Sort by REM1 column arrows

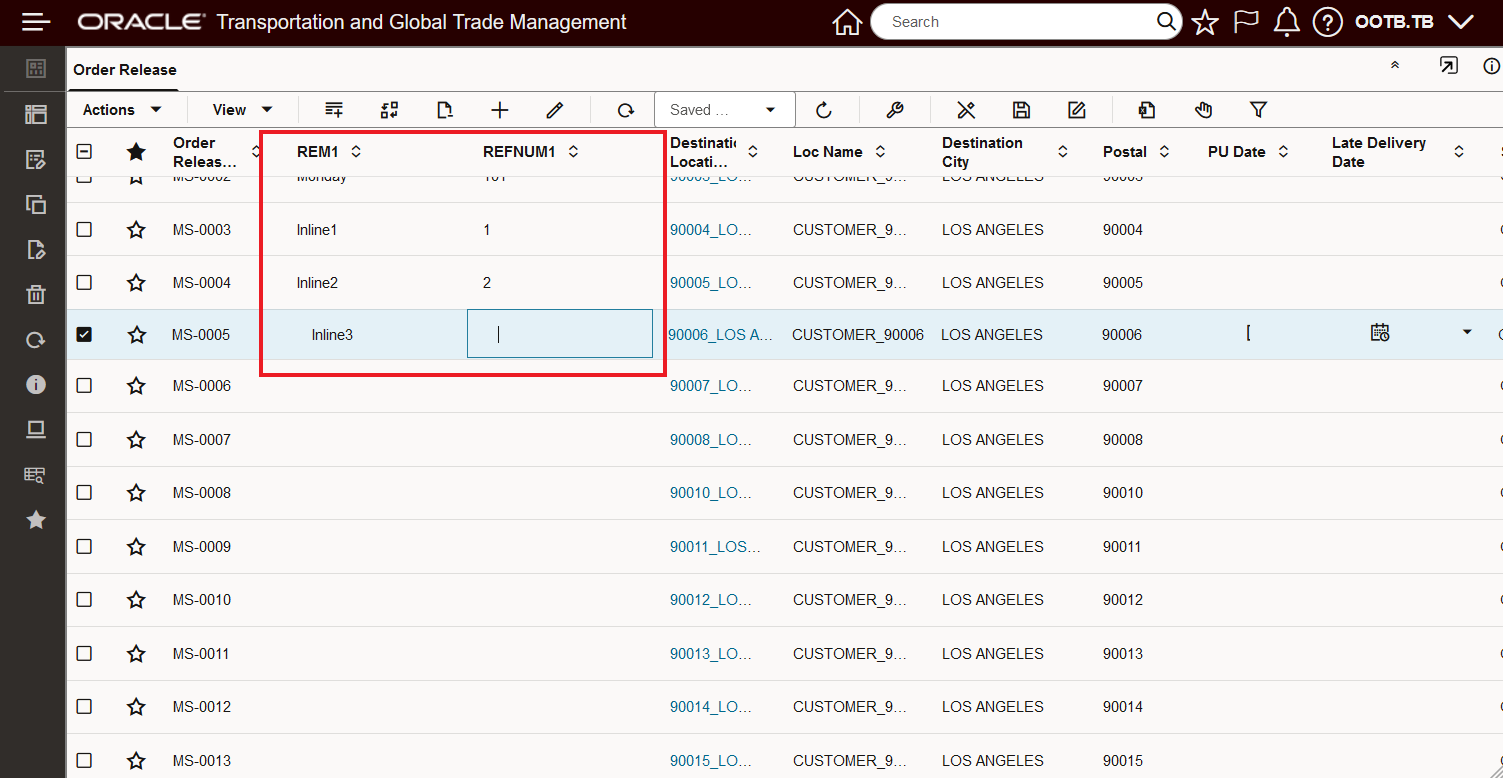point(356,152)
